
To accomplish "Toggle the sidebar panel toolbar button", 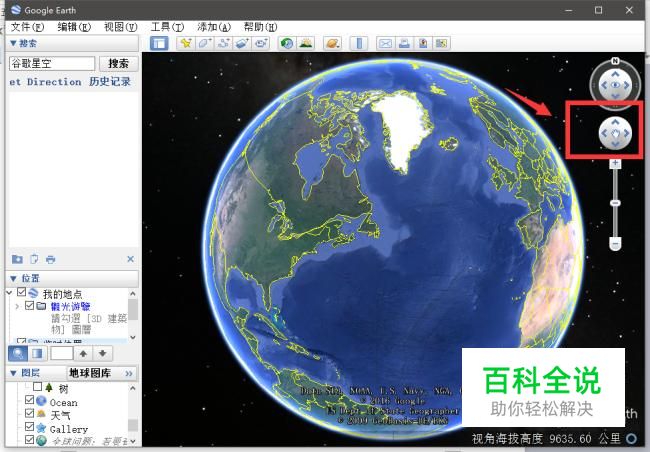I will tap(159, 43).
